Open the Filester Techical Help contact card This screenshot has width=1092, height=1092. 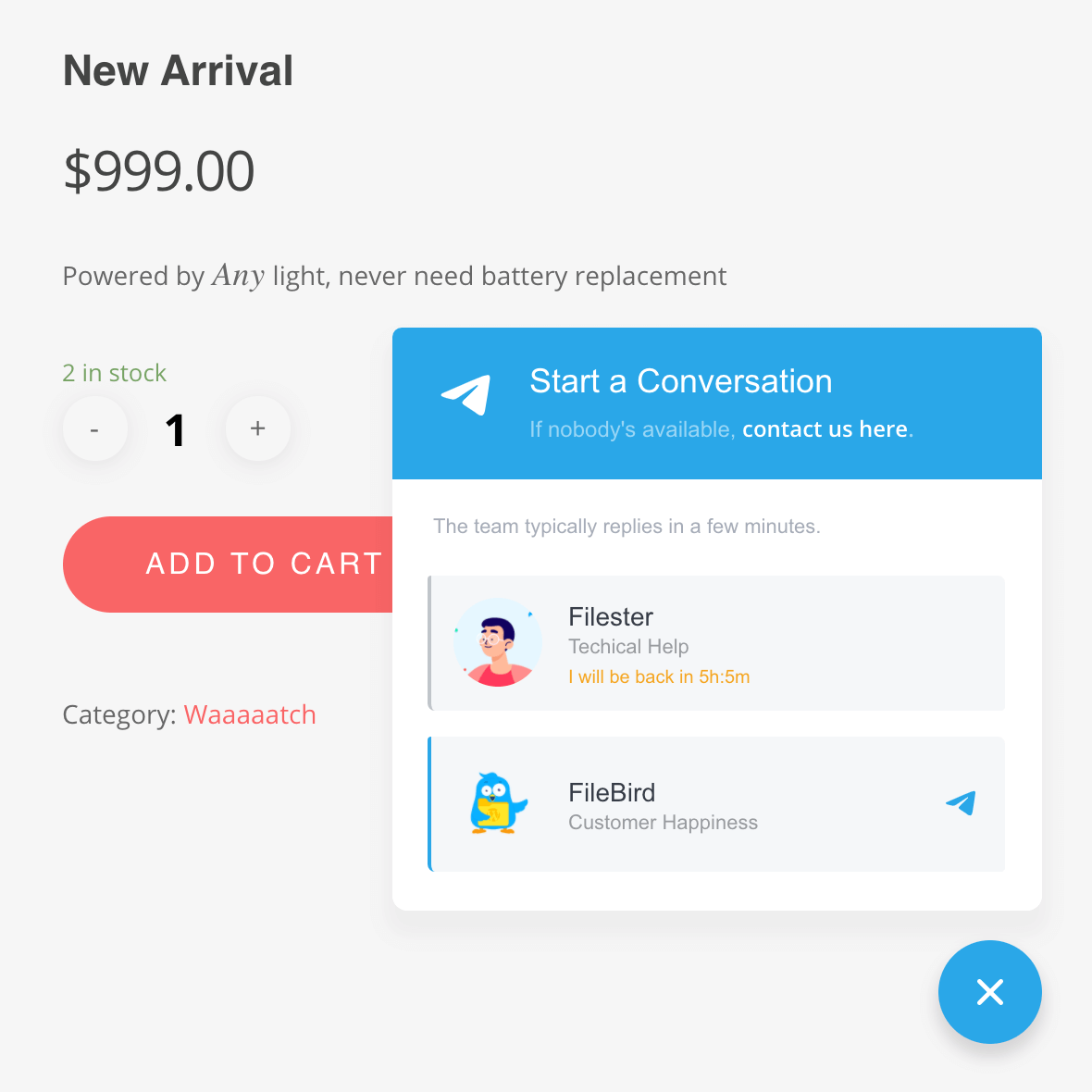point(716,643)
